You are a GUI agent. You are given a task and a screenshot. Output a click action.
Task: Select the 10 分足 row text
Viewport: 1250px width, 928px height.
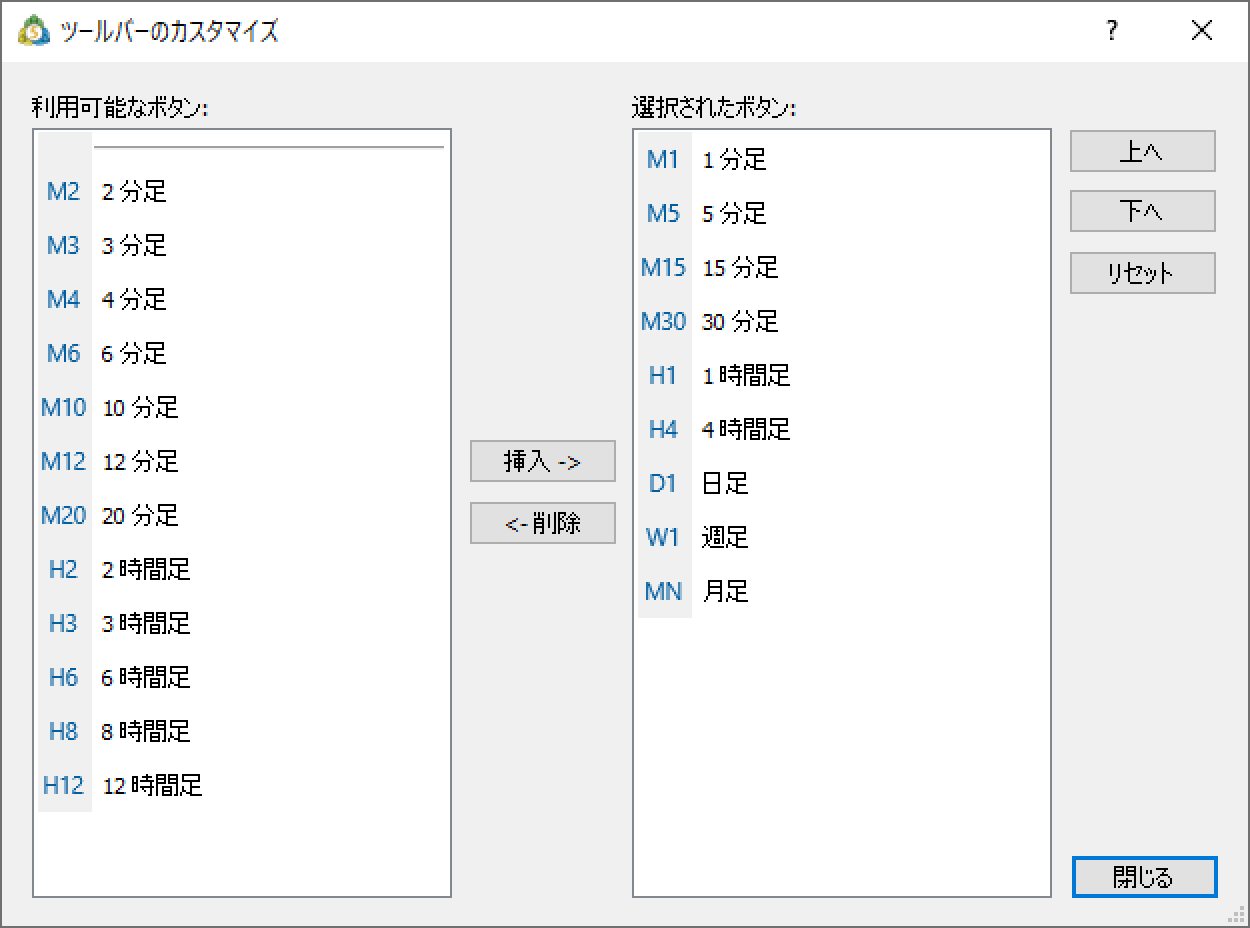pos(140,407)
